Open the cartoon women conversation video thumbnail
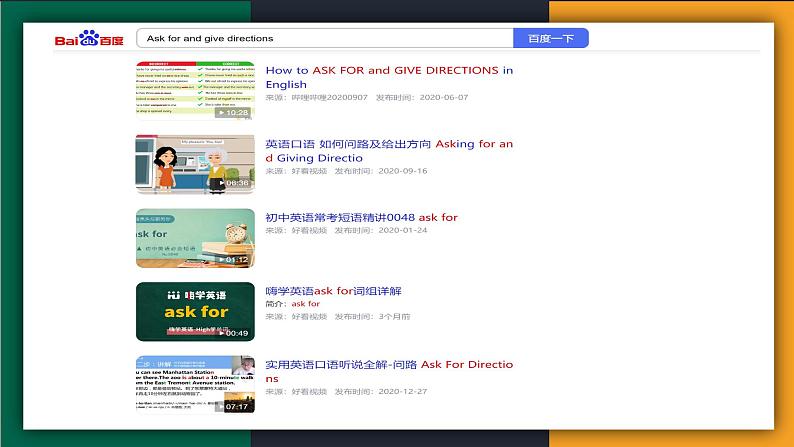Image resolution: width=794 pixels, height=447 pixels. tap(195, 163)
